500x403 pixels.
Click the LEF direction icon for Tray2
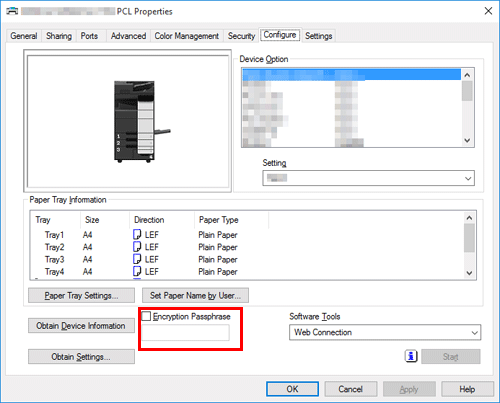[x=137, y=247]
